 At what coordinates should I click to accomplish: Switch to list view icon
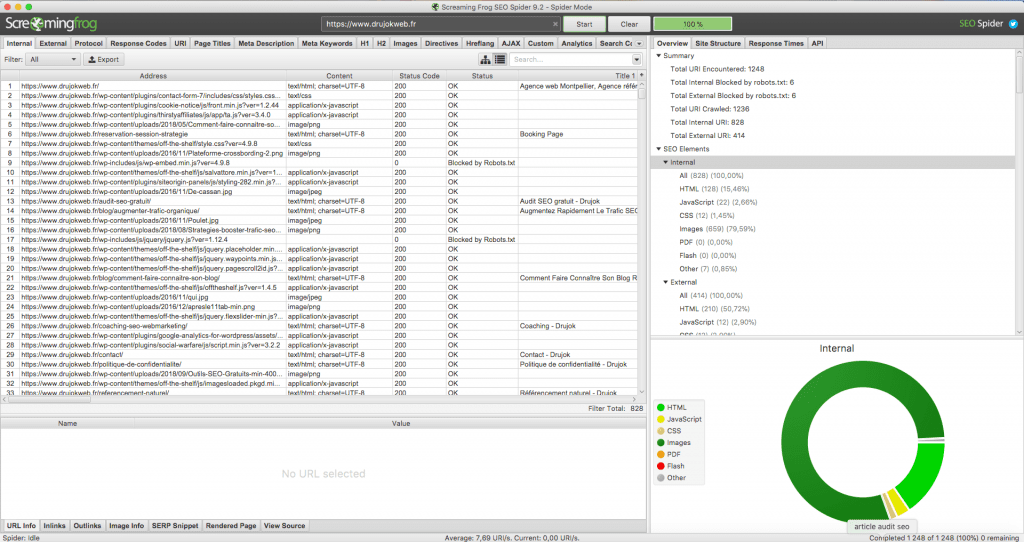(500, 59)
